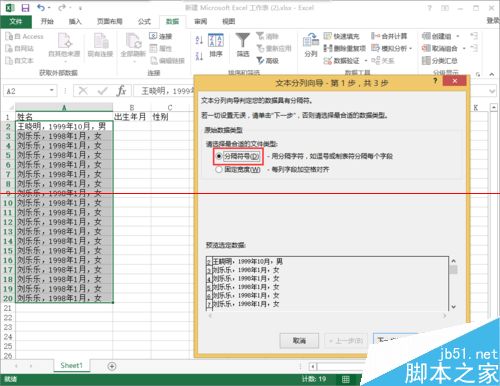Add a new sheet with plus icon
The image size is (500, 386).
tap(112, 366)
